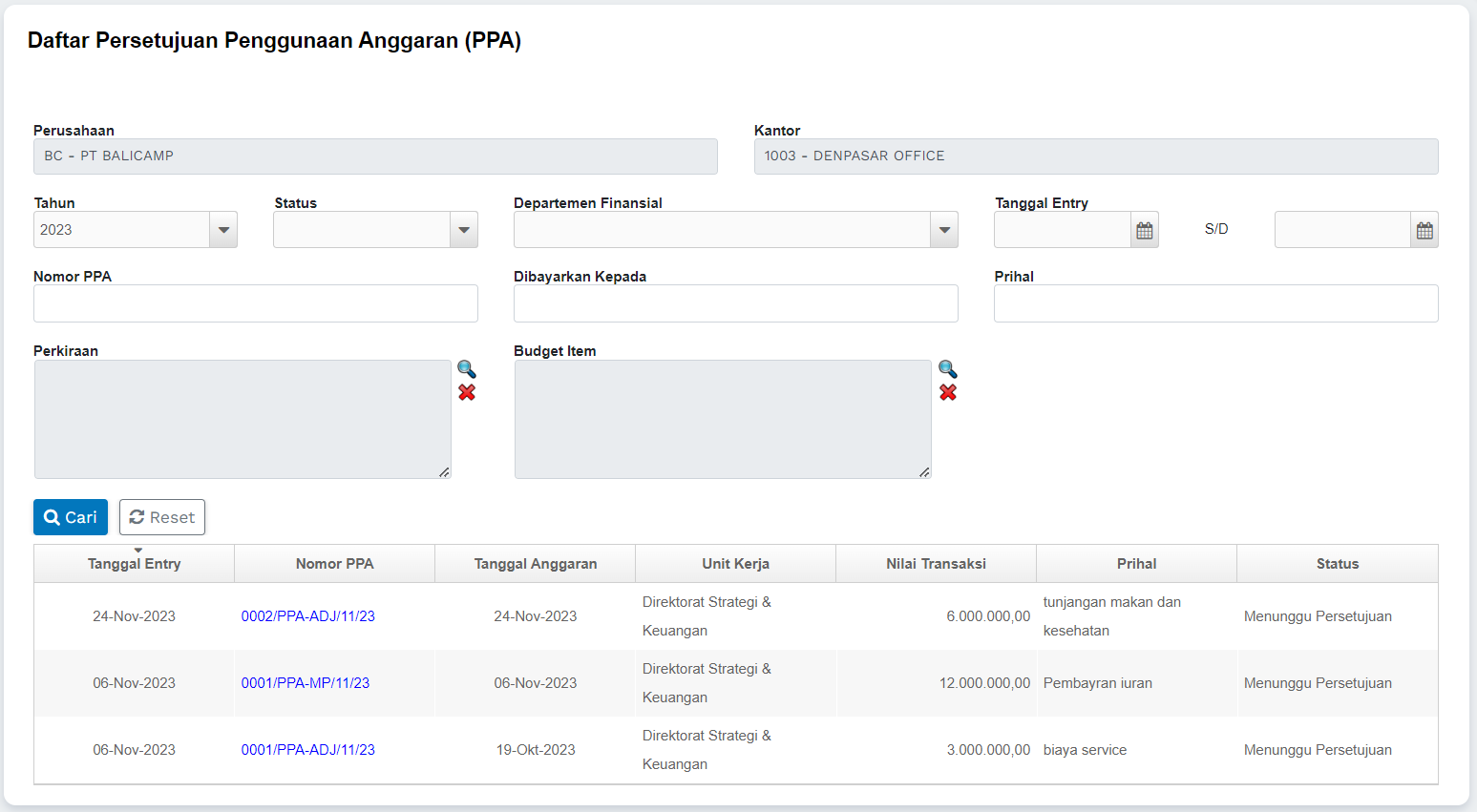The height and width of the screenshot is (812, 1477).
Task: Open the Budget Item lookup magnifier icon
Action: 947,369
